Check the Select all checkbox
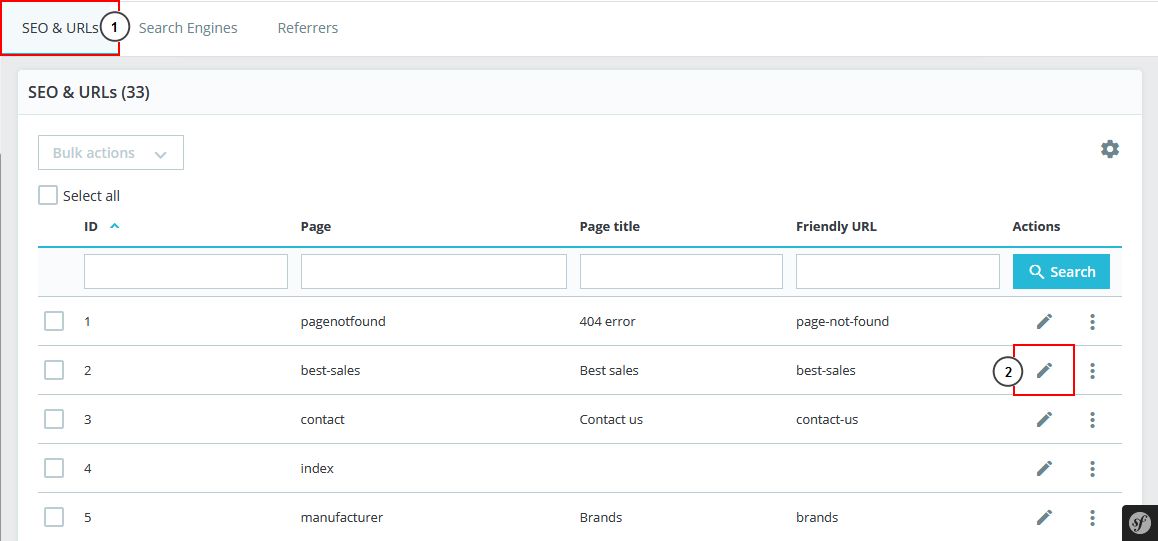The height and width of the screenshot is (541, 1158). (48, 195)
